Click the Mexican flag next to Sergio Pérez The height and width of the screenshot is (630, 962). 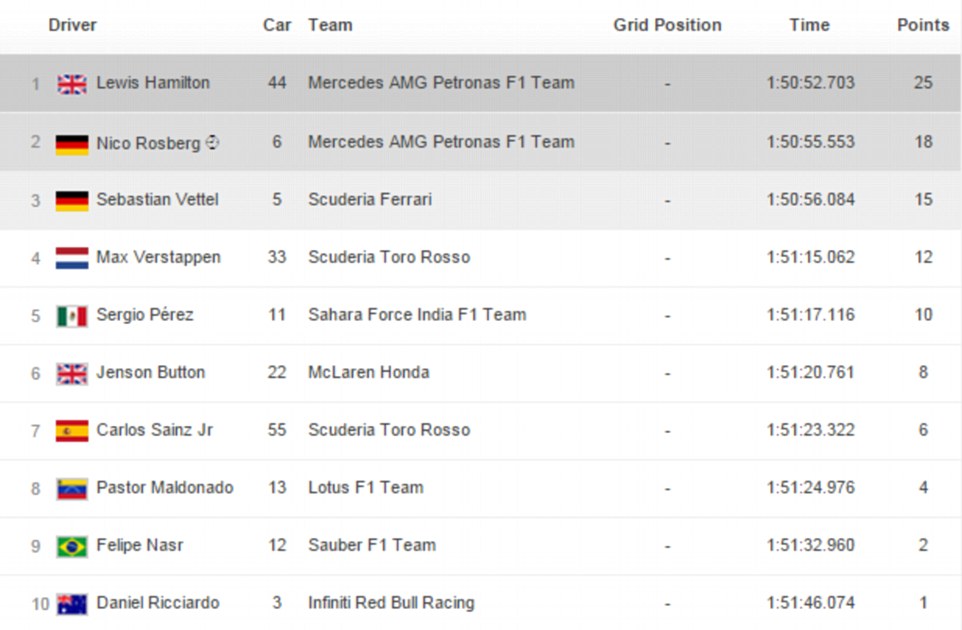point(72,316)
